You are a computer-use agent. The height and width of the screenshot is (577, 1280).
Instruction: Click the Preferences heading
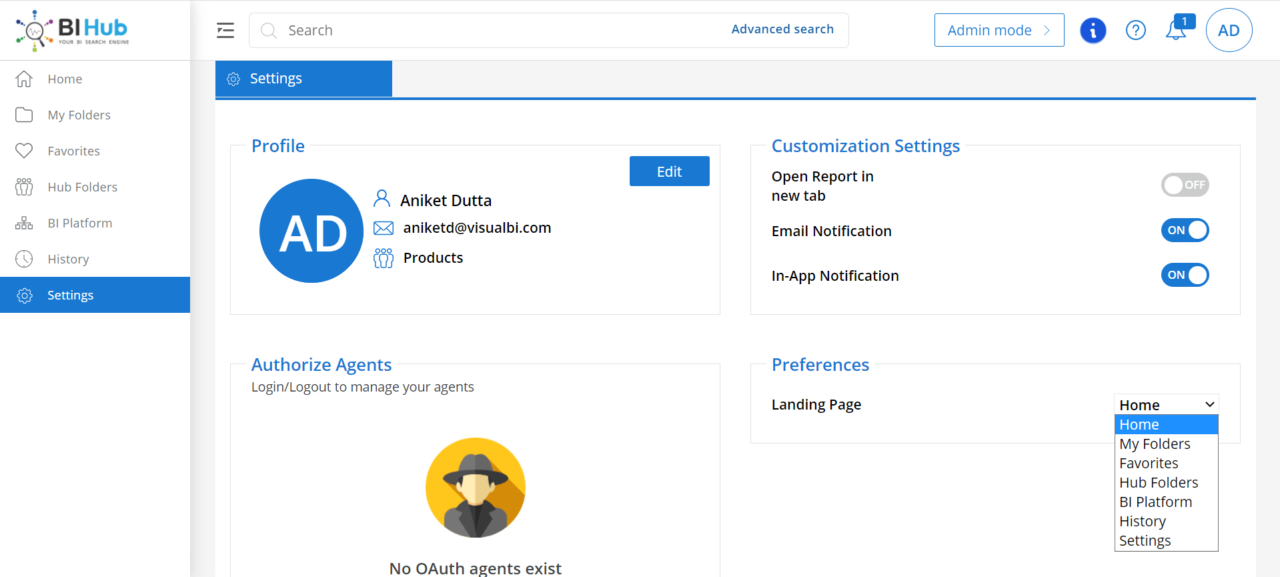pyautogui.click(x=820, y=365)
